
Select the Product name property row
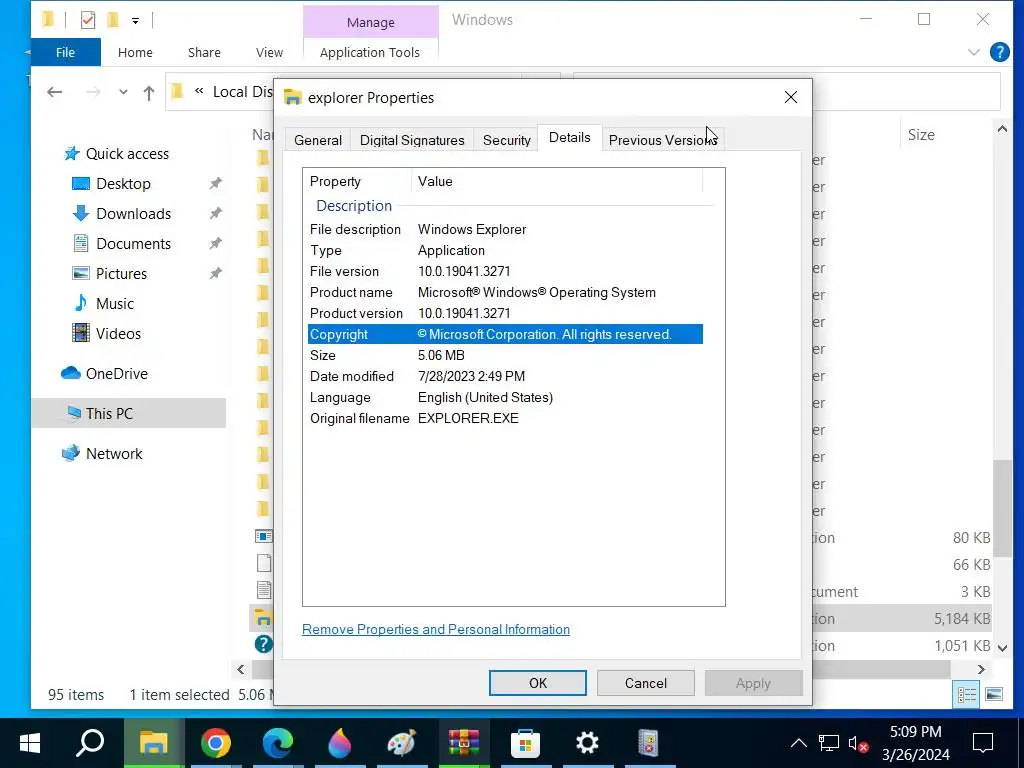click(505, 292)
